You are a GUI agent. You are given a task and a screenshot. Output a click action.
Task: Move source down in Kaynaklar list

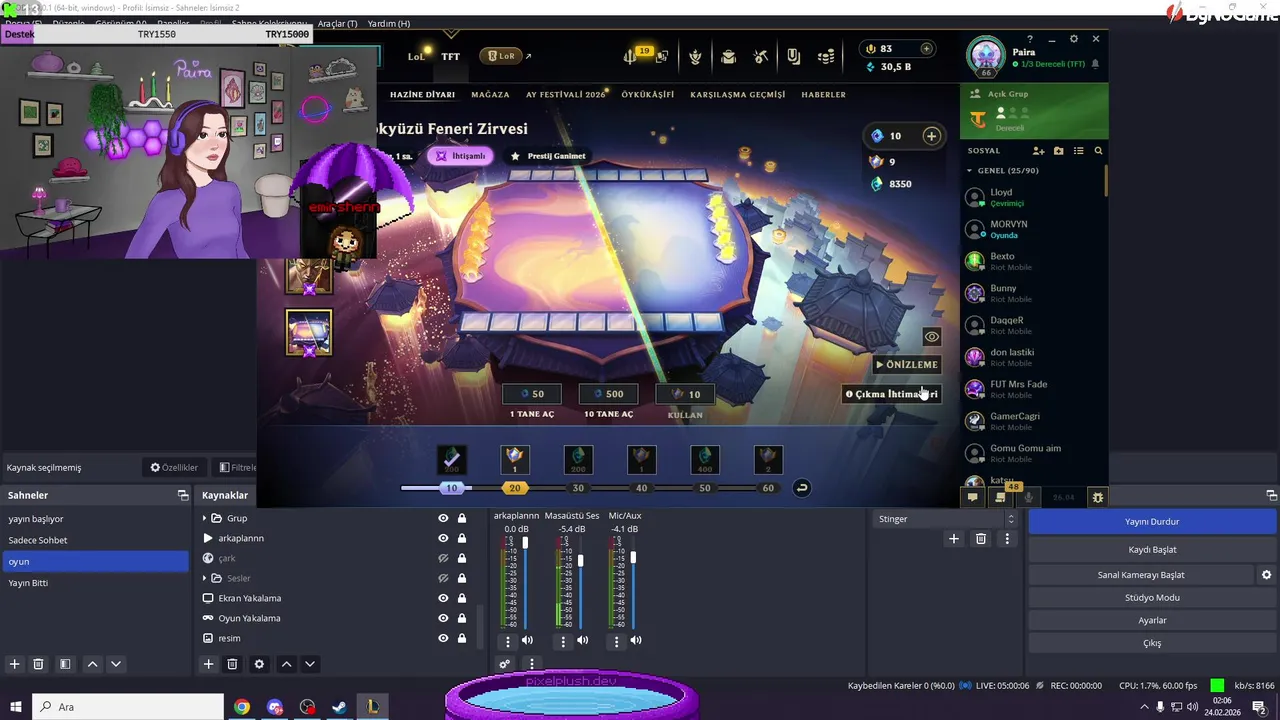(x=310, y=664)
